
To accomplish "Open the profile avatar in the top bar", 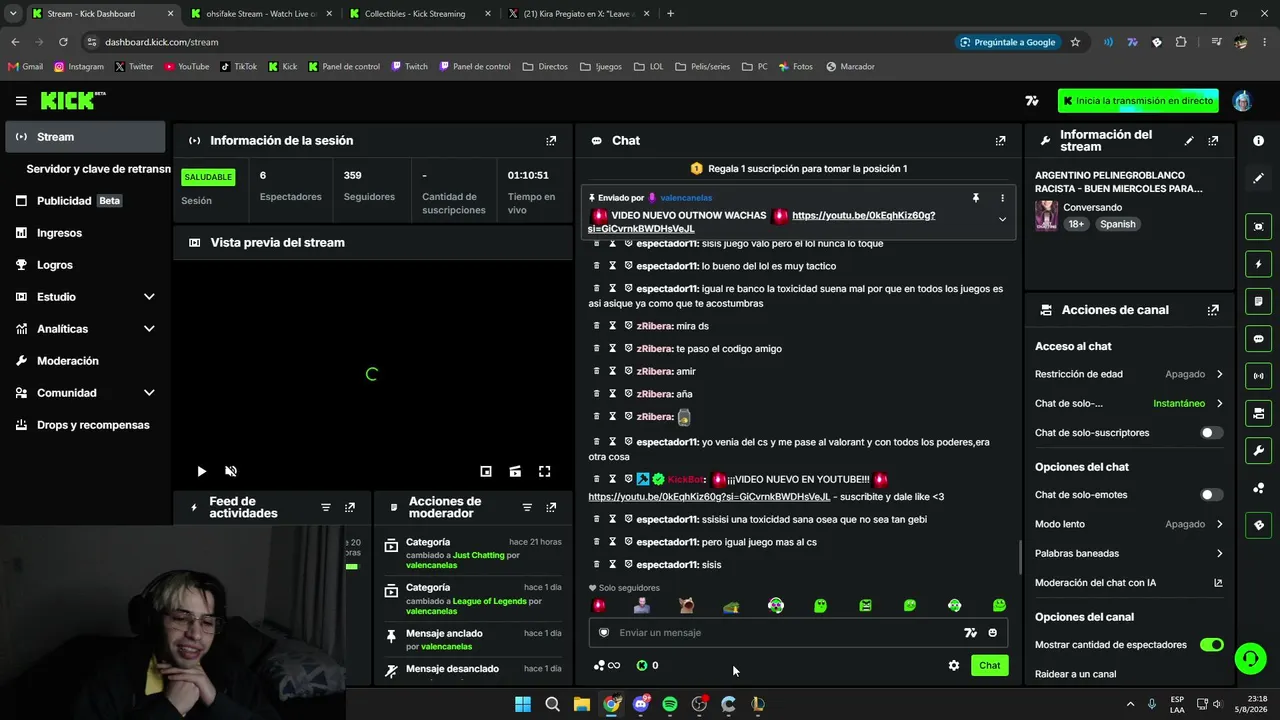I will [1242, 101].
